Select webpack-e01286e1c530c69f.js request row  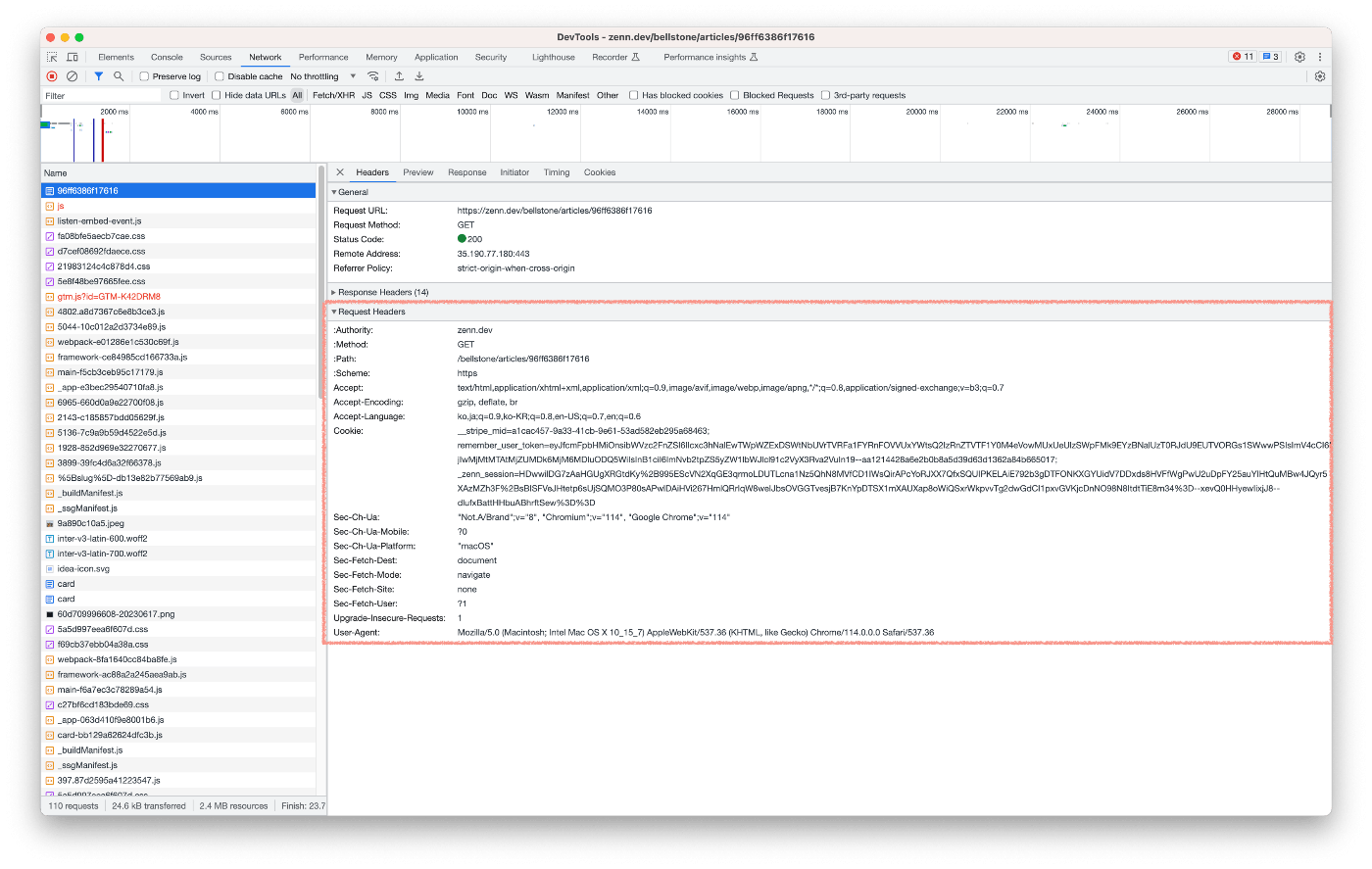point(178,342)
